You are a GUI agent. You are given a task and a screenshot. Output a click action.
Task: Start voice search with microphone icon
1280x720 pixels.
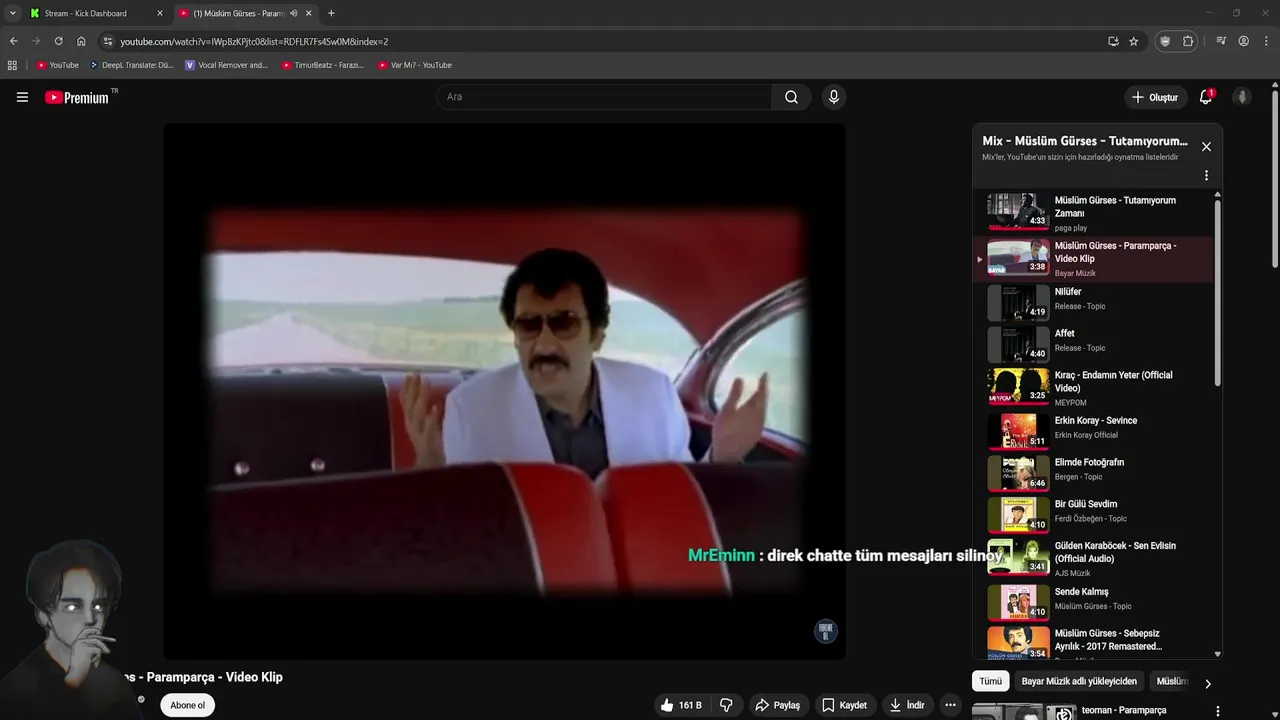coord(833,97)
